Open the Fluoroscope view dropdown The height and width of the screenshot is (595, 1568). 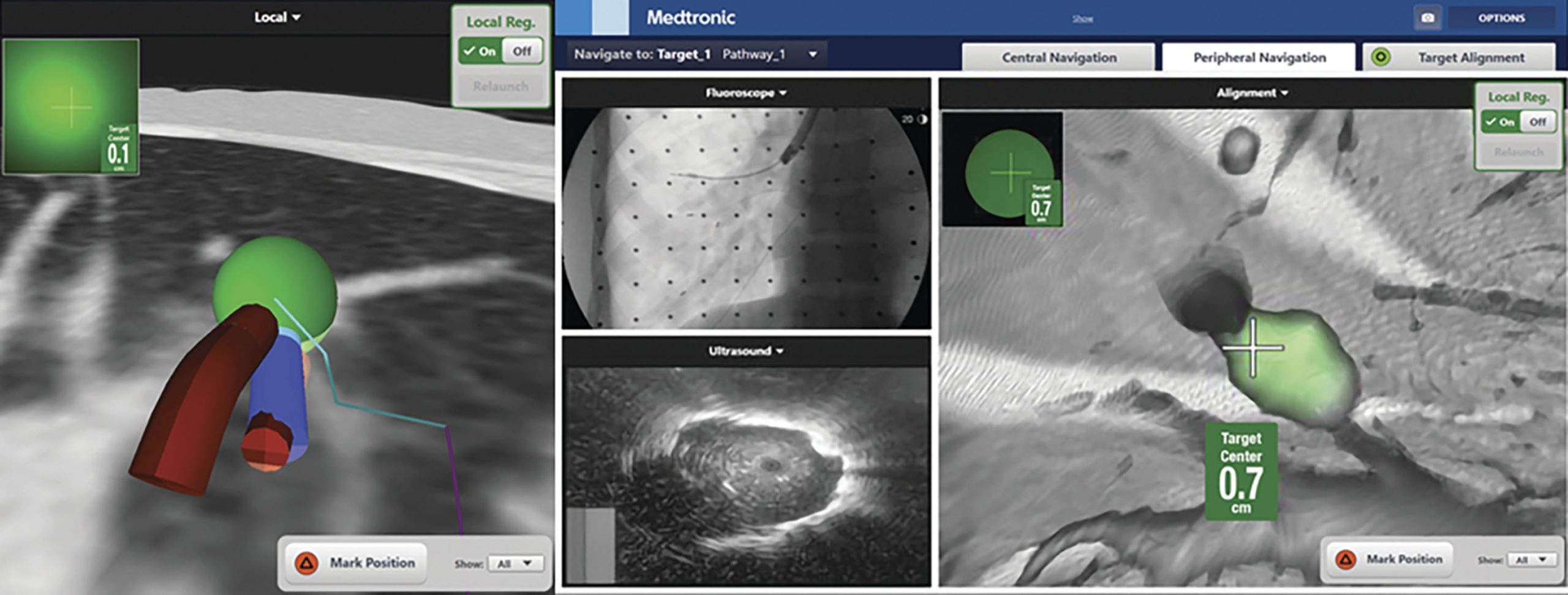(745, 93)
